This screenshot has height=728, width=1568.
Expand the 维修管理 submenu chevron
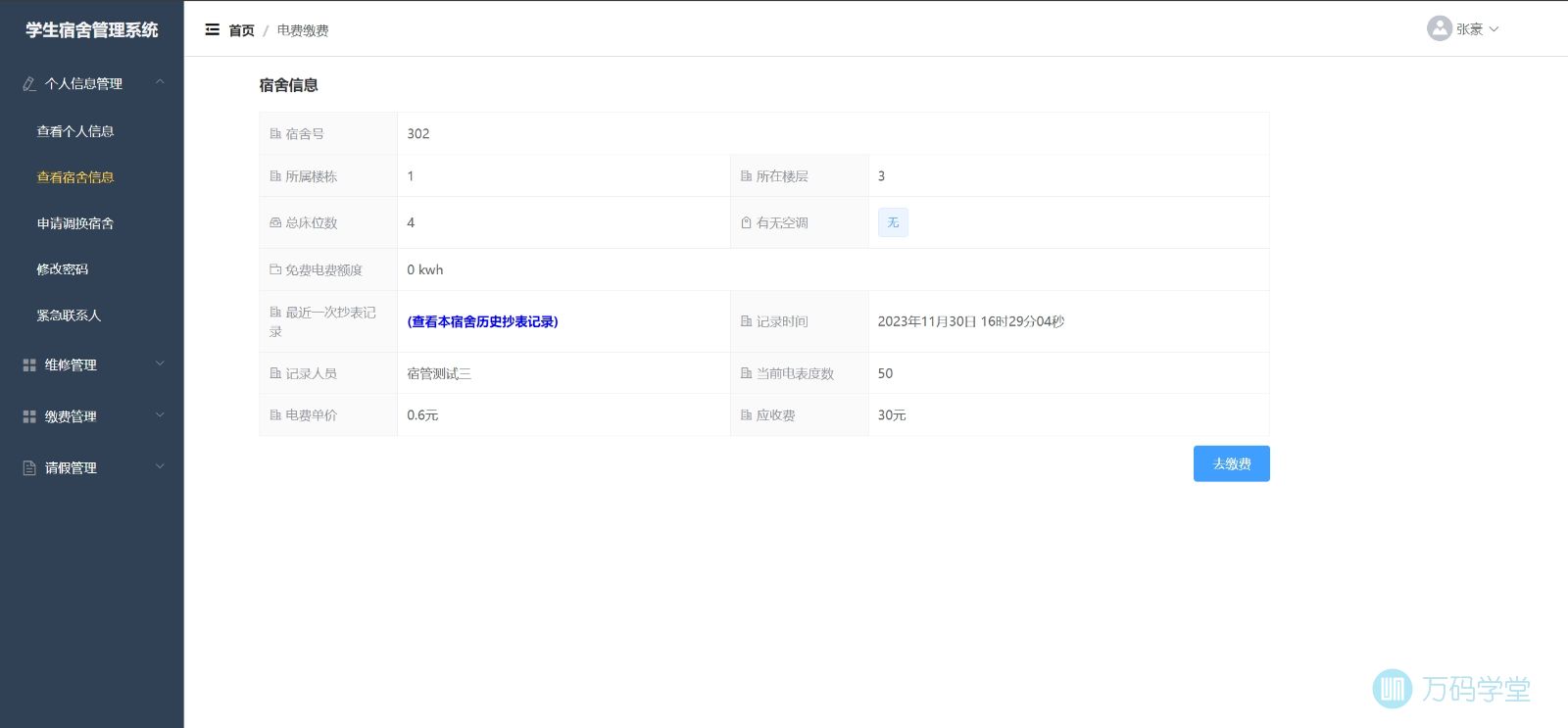tap(160, 364)
